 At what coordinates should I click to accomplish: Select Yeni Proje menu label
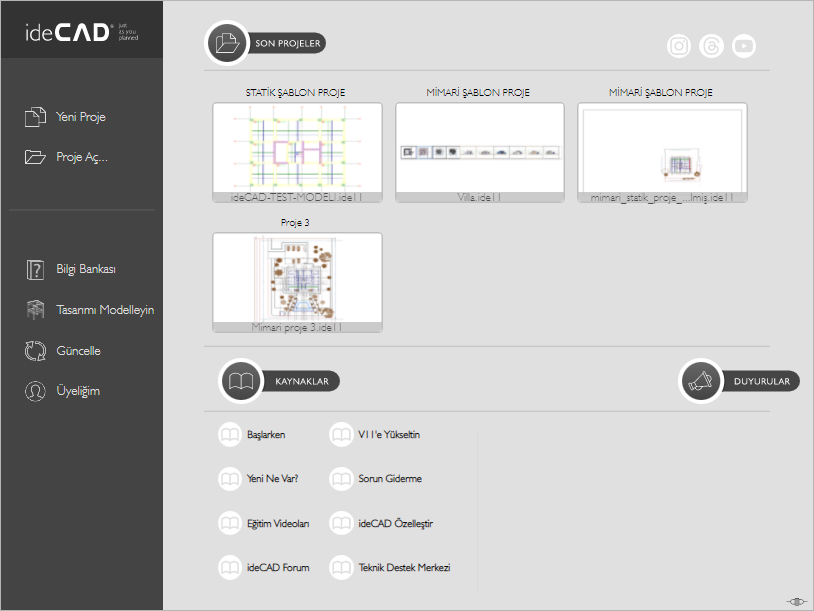coord(81,117)
